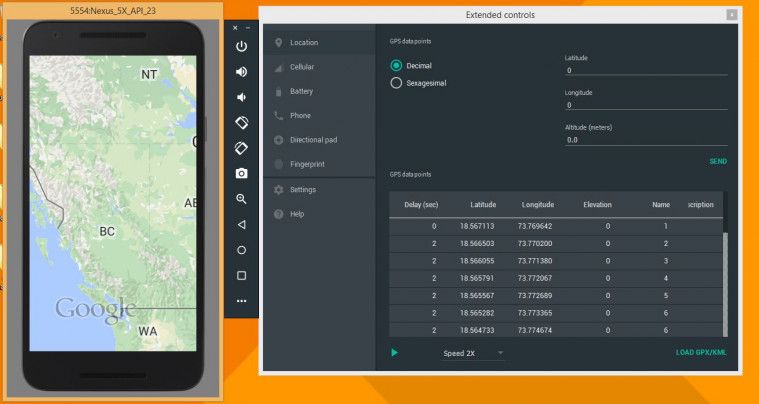Viewport: 759px width, 404px height.
Task: Click the Longitude input field
Action: point(646,105)
